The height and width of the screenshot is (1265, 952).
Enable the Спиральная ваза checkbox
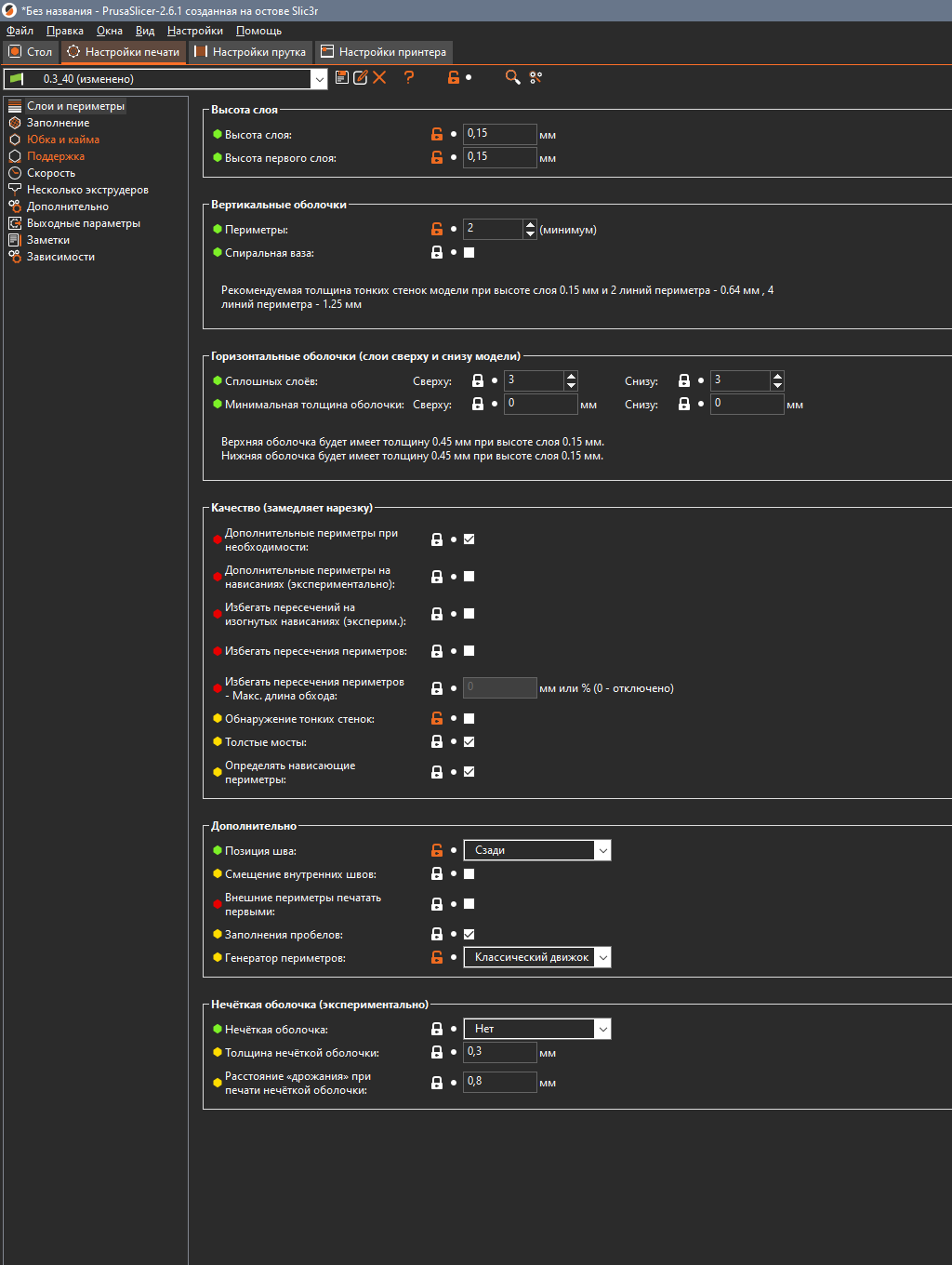tap(469, 252)
